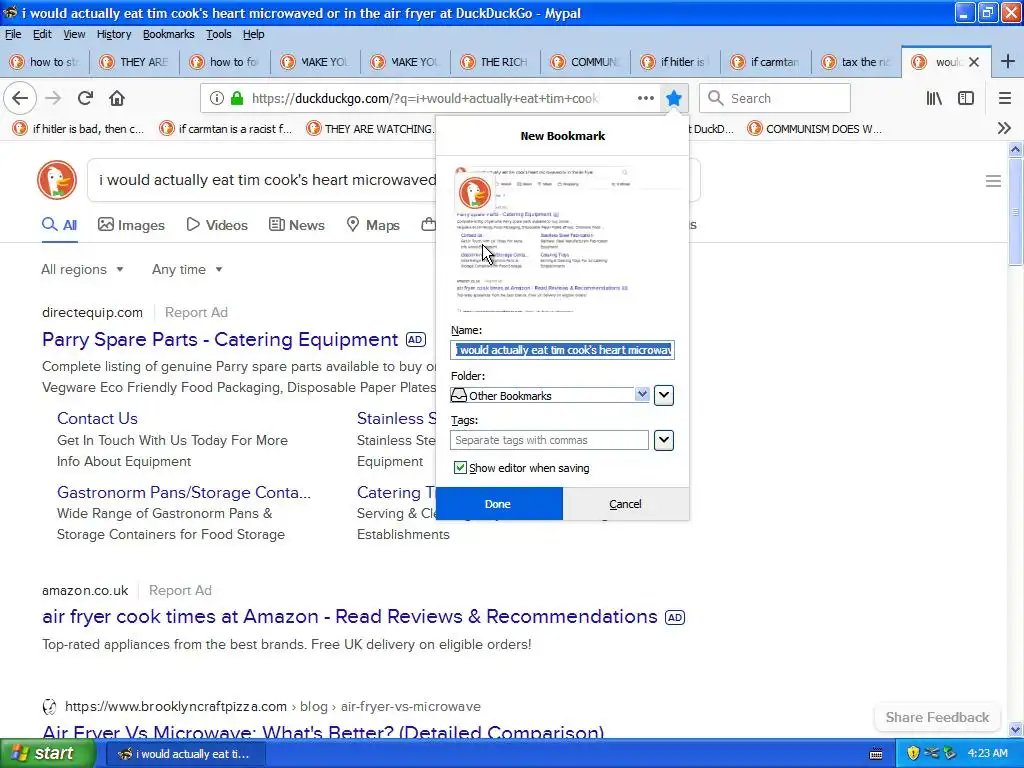Click the magnifier icon in the search box
This screenshot has width=1024, height=768.
pyautogui.click(x=716, y=98)
